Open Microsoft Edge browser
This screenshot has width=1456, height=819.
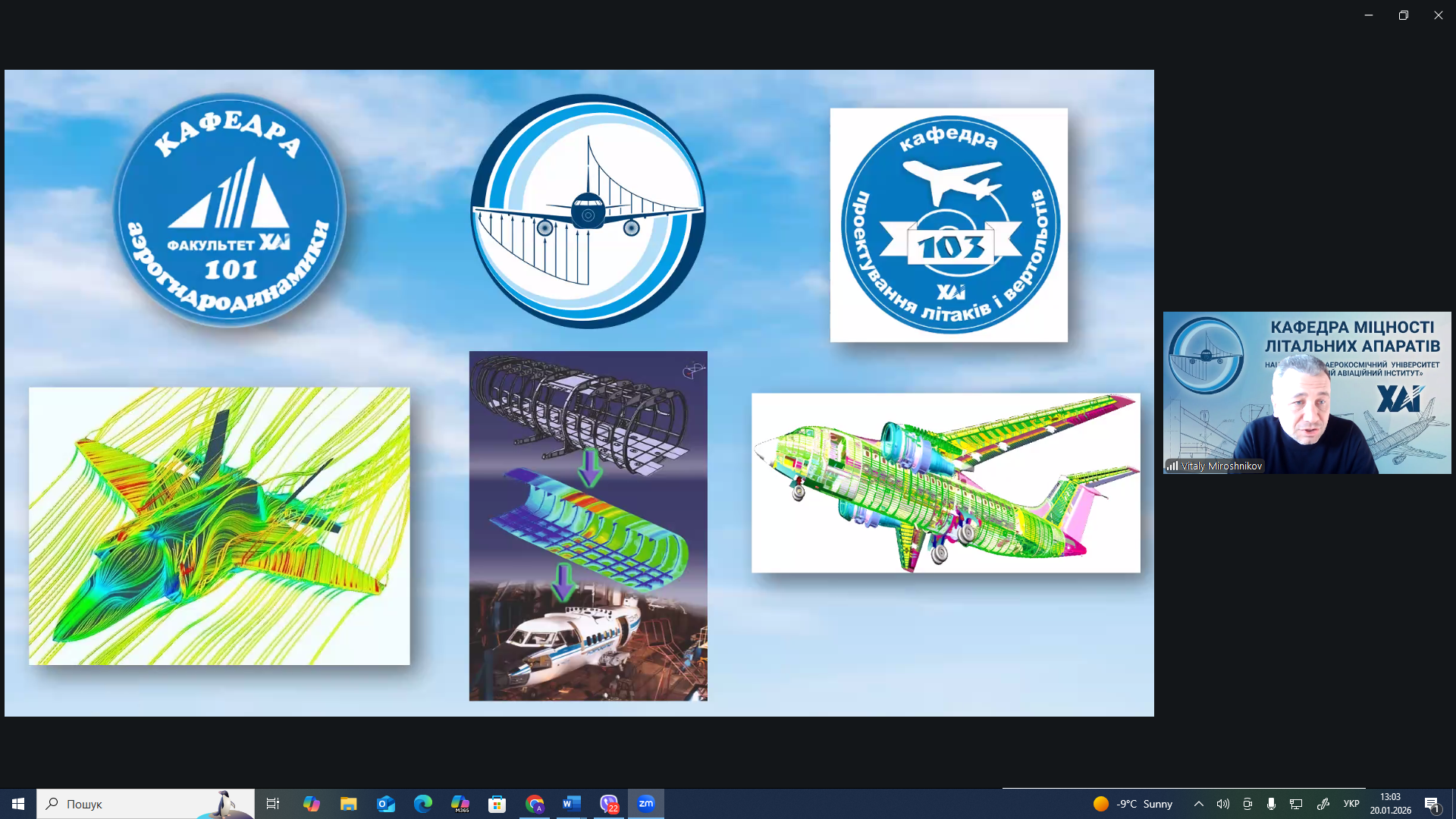(423, 804)
